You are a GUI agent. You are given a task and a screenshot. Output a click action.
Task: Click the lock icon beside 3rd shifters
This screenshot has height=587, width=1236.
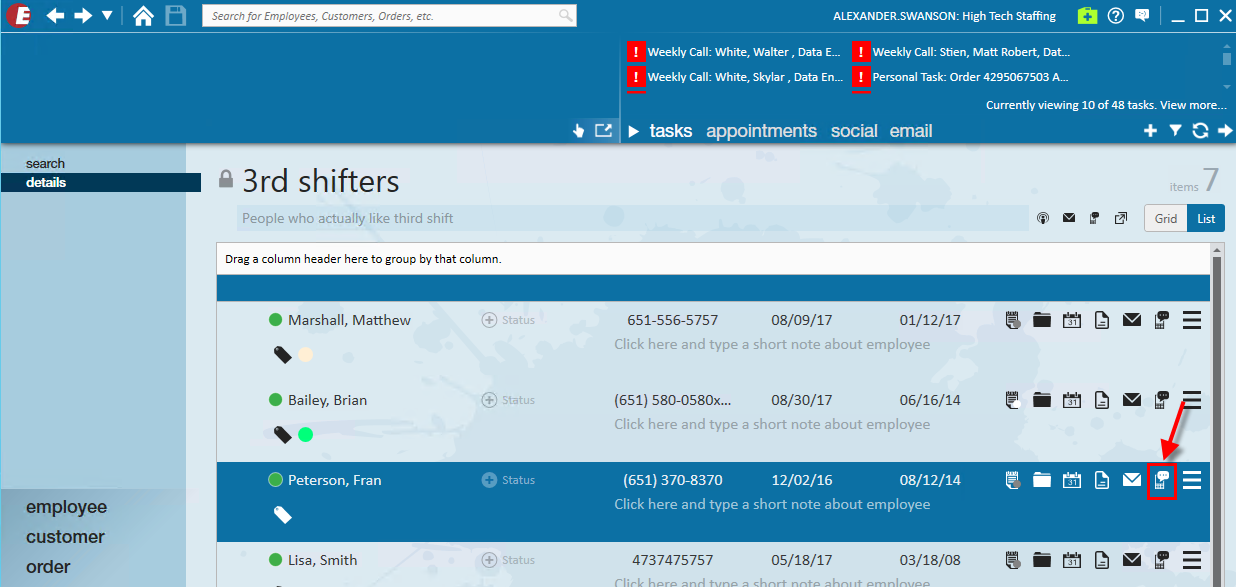pyautogui.click(x=226, y=180)
